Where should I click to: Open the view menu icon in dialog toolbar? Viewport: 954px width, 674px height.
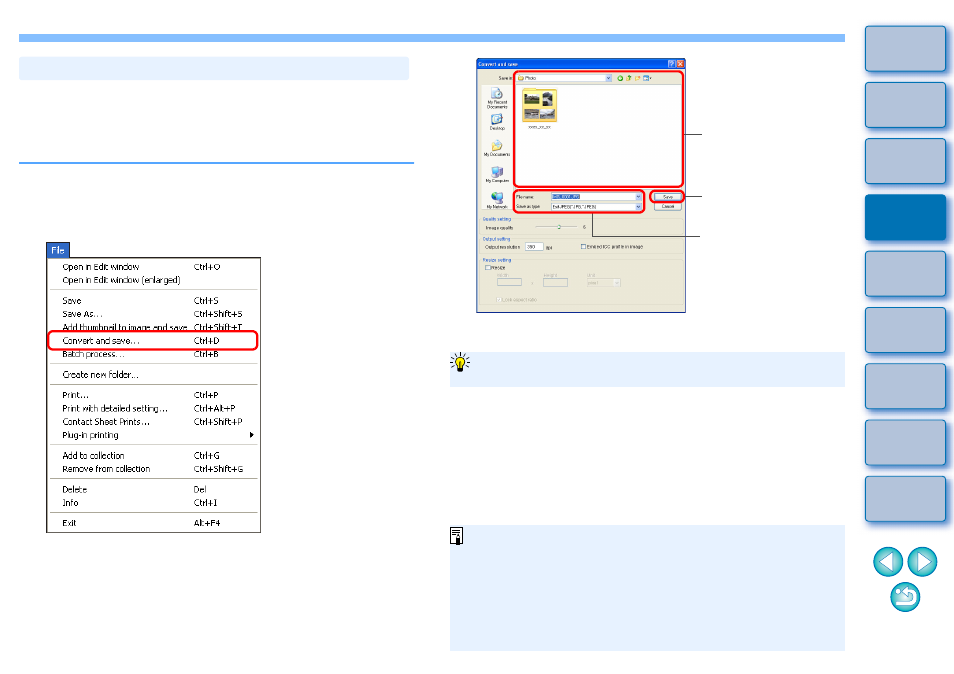coord(647,78)
